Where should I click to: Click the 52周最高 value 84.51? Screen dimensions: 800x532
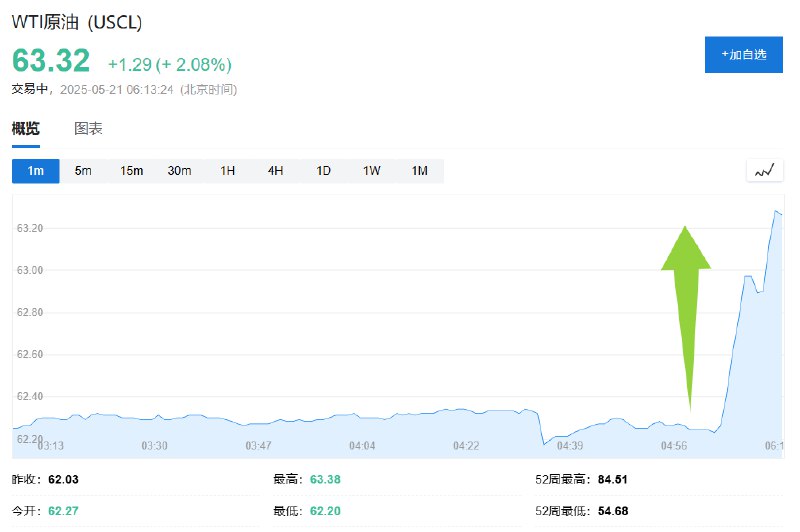[613, 479]
